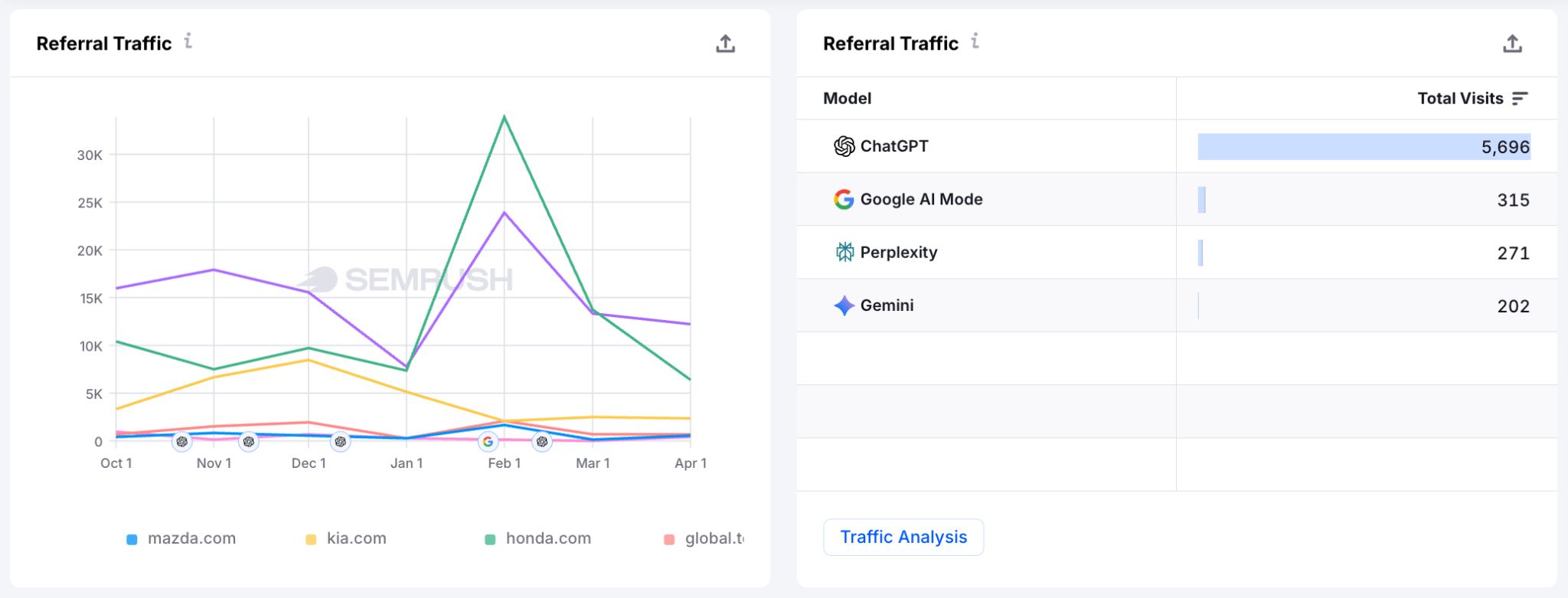The width and height of the screenshot is (1568, 598).
Task: Select the honda.com legend label
Action: (548, 538)
